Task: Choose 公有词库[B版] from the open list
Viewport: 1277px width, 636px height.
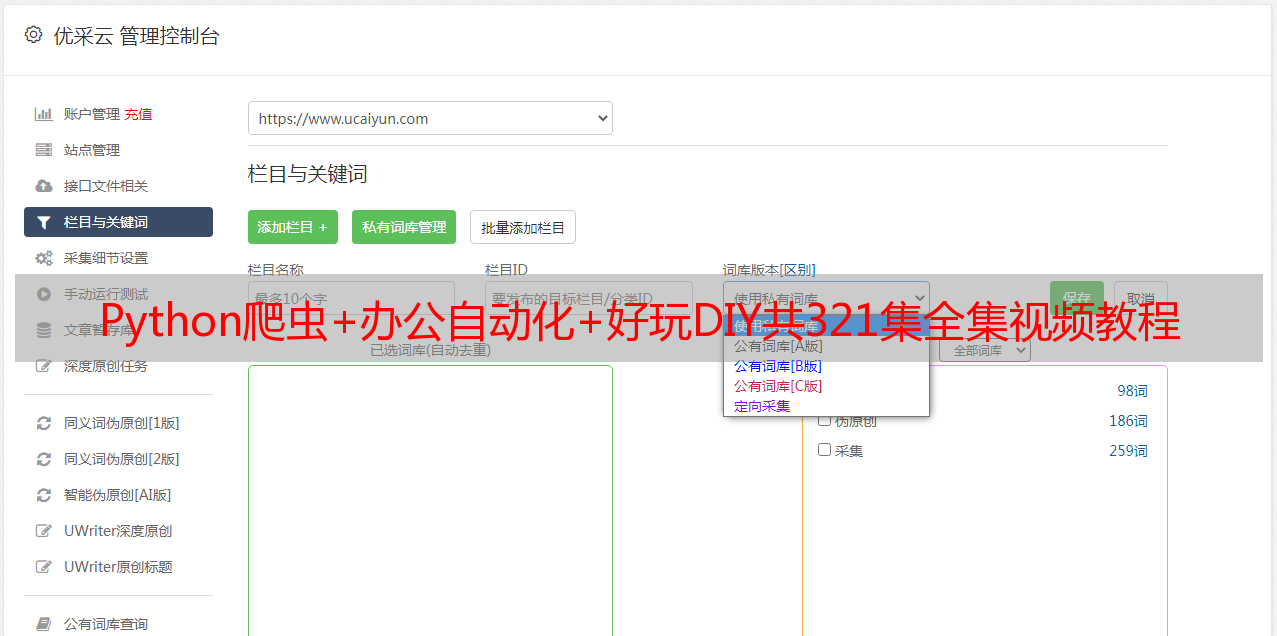Action: [x=777, y=366]
